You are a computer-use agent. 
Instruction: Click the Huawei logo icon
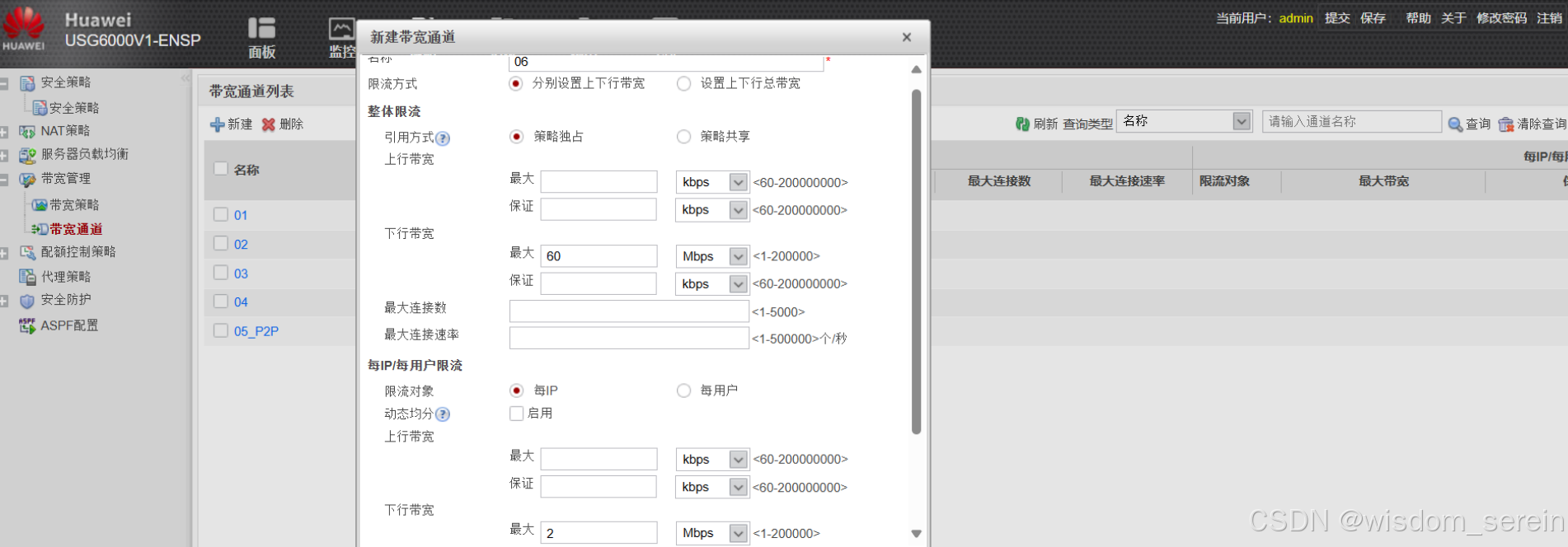tap(23, 28)
